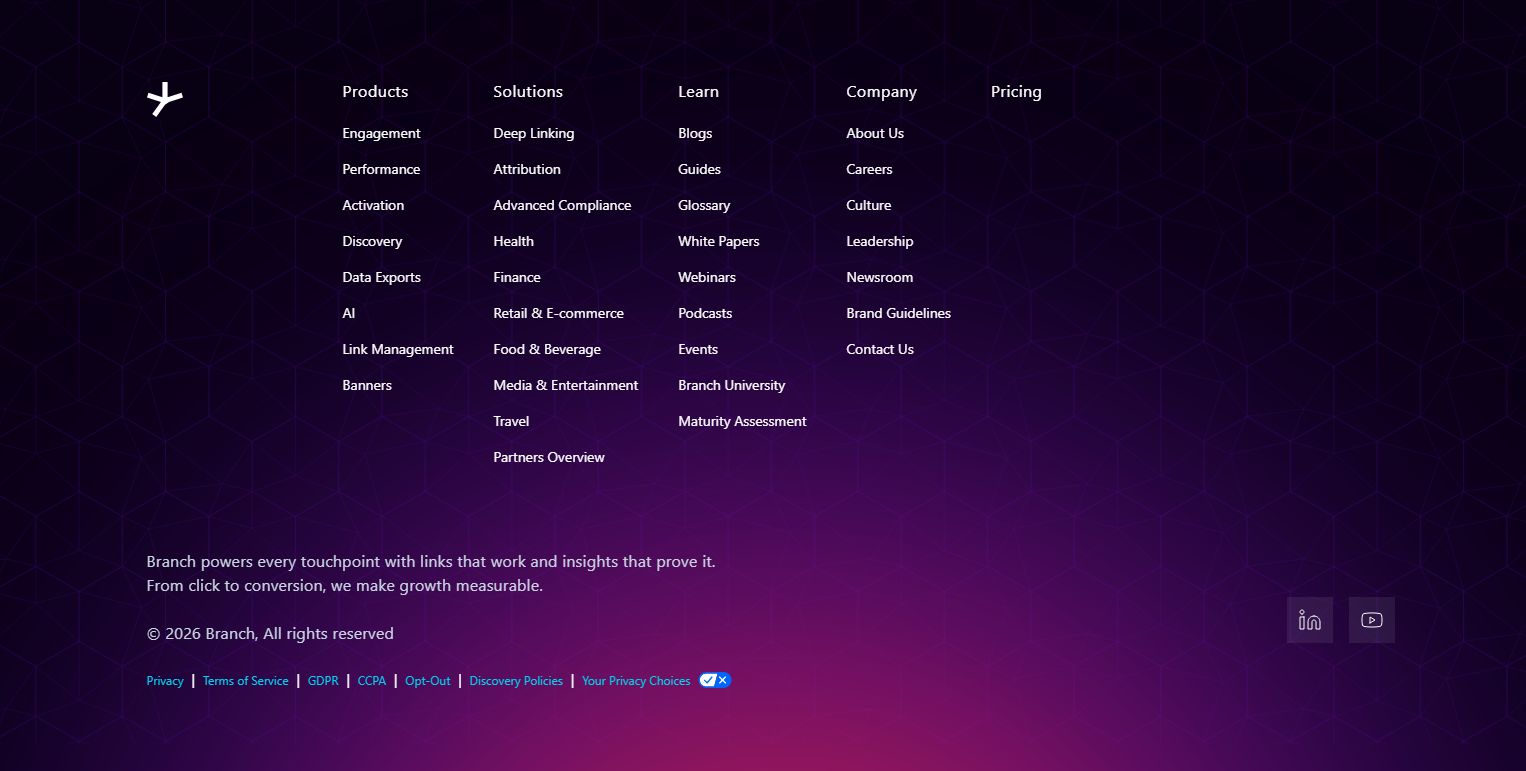Open Discovery Policies
The width and height of the screenshot is (1526, 771).
pos(516,680)
